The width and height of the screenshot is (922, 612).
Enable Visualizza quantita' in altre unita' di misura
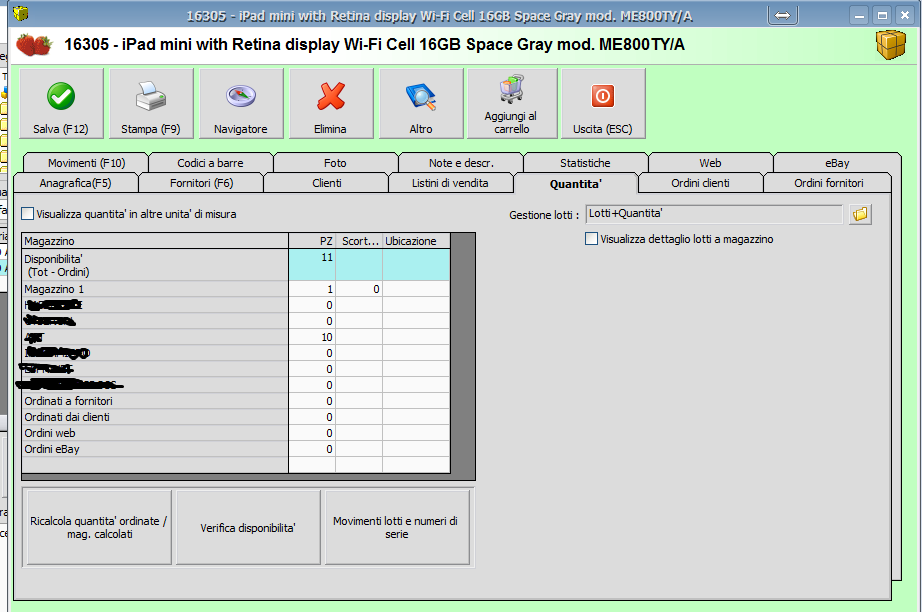click(x=28, y=214)
